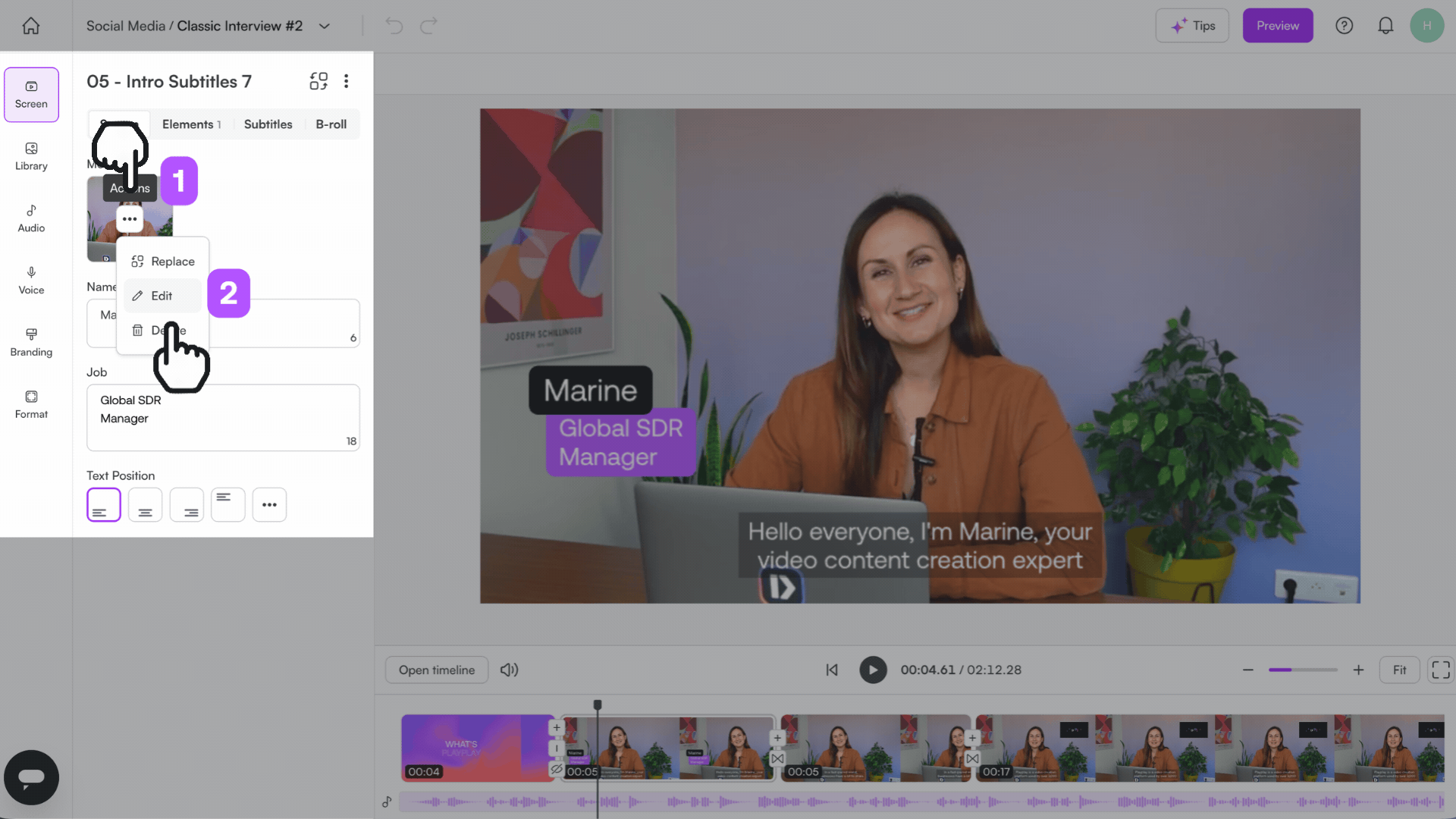
Task: Edit transition after first 00:05 clip
Action: (x=777, y=758)
